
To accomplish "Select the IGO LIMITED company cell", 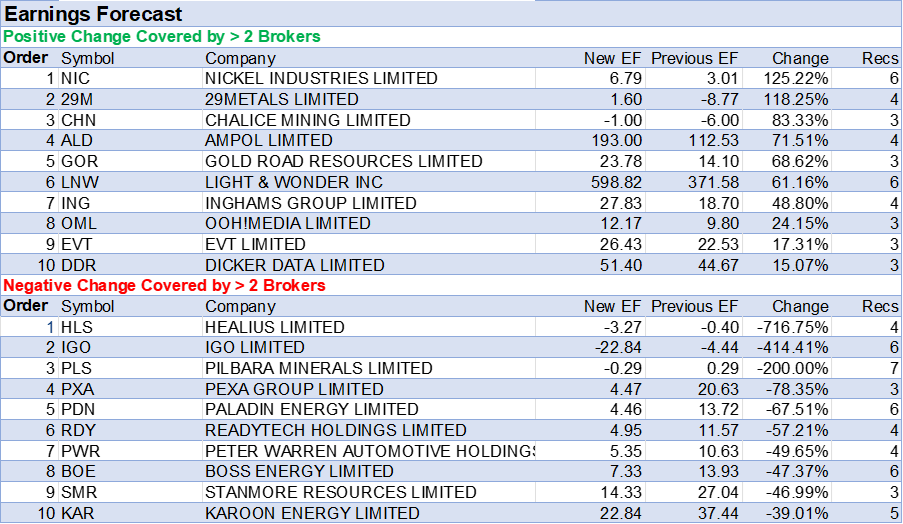I will coord(254,348).
